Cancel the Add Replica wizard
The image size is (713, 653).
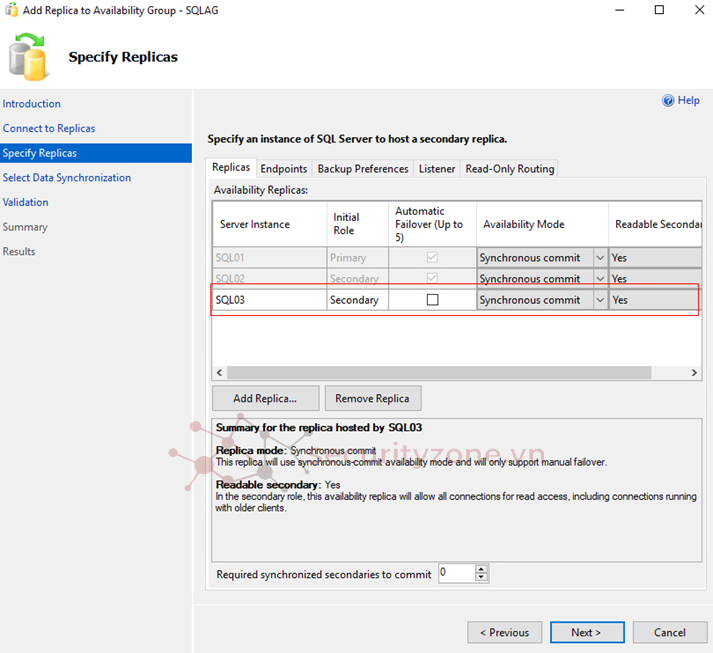(x=669, y=632)
